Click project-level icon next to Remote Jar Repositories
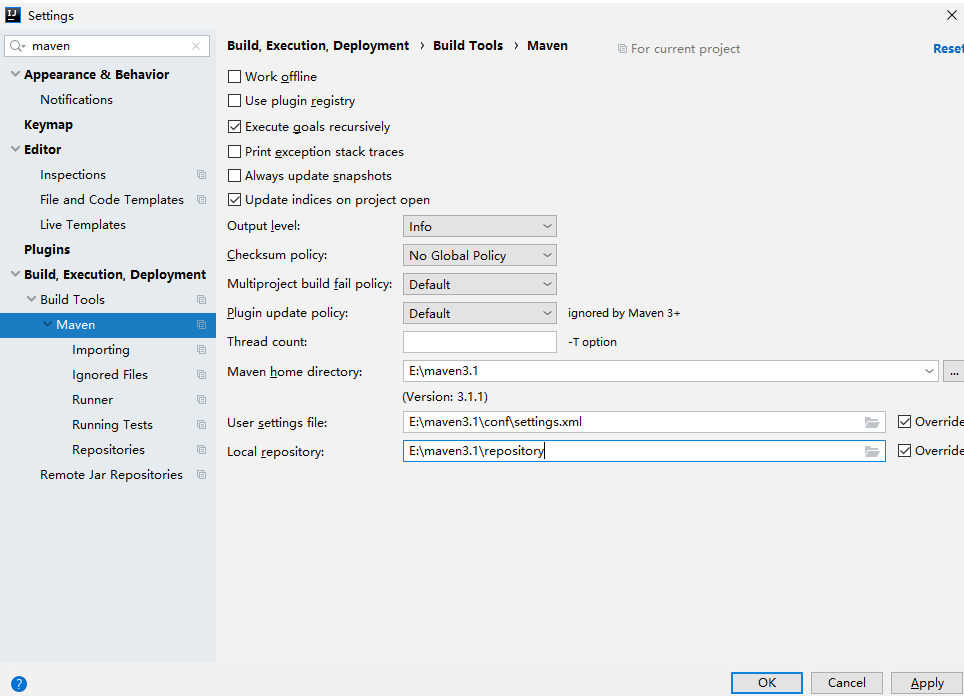Image resolution: width=964 pixels, height=696 pixels. coord(201,475)
